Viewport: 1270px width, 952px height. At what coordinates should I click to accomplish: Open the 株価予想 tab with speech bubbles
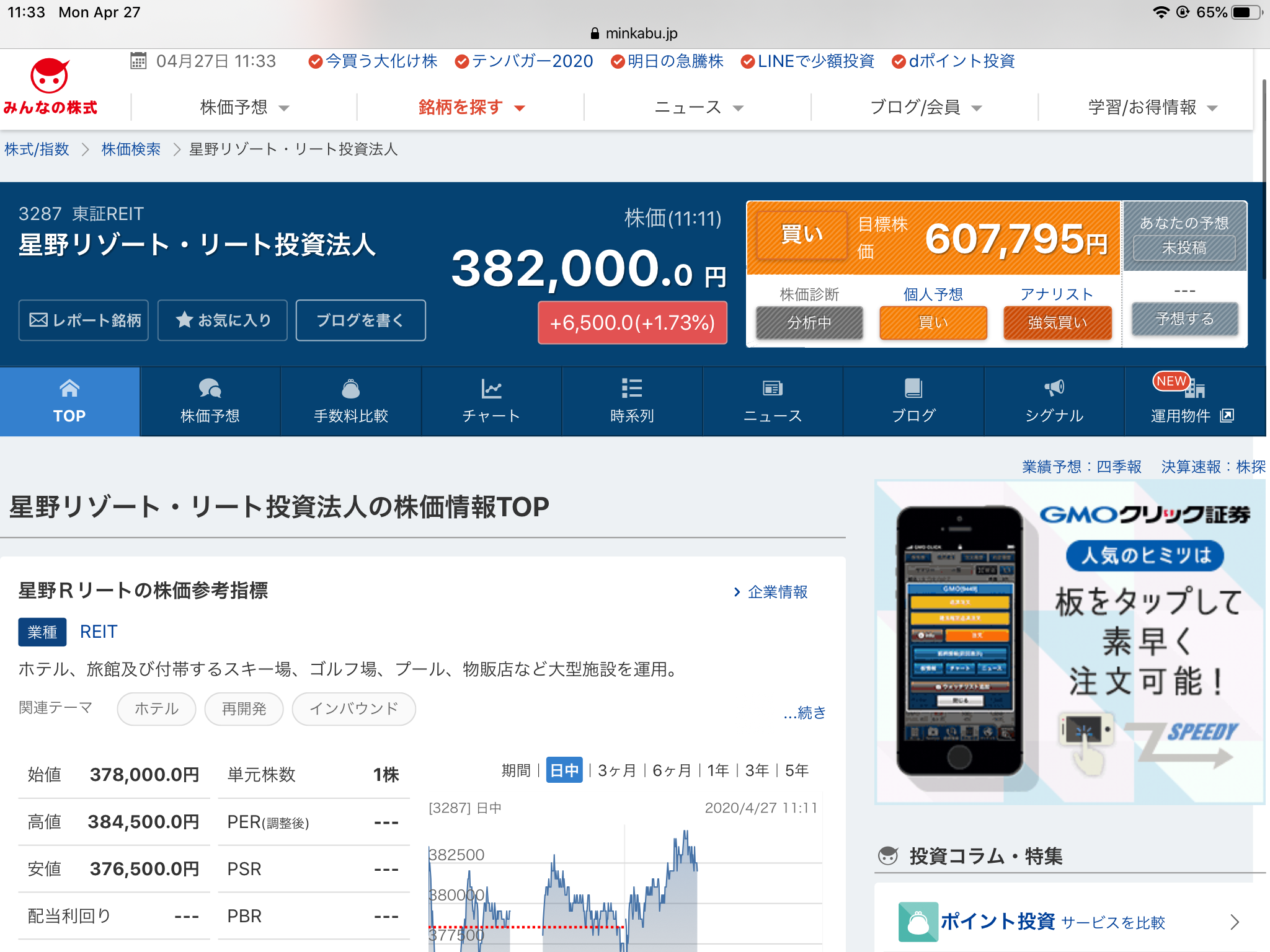pos(210,402)
